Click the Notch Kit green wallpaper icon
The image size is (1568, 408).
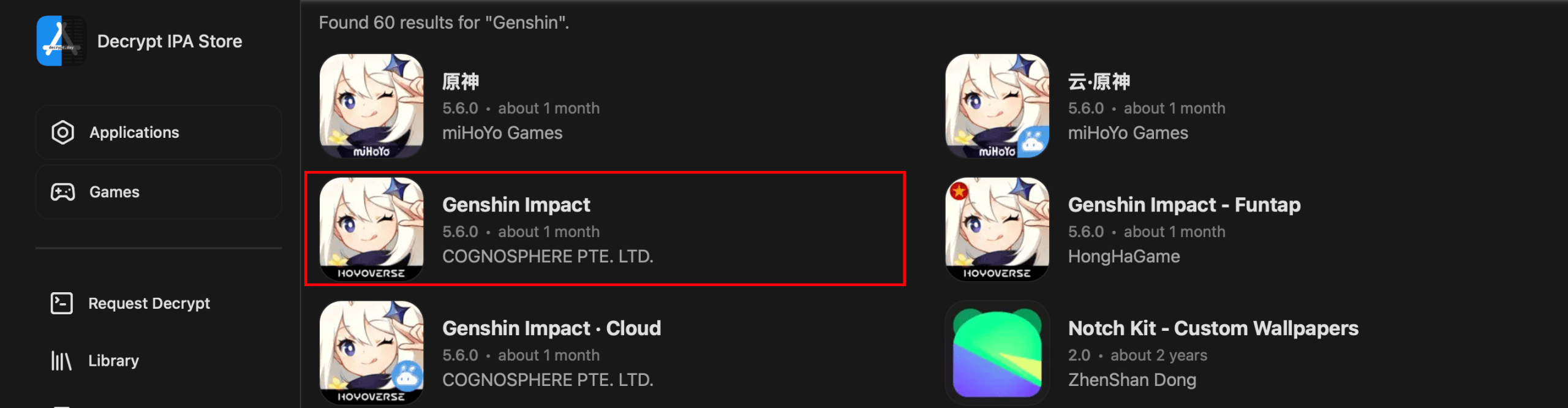pos(997,353)
